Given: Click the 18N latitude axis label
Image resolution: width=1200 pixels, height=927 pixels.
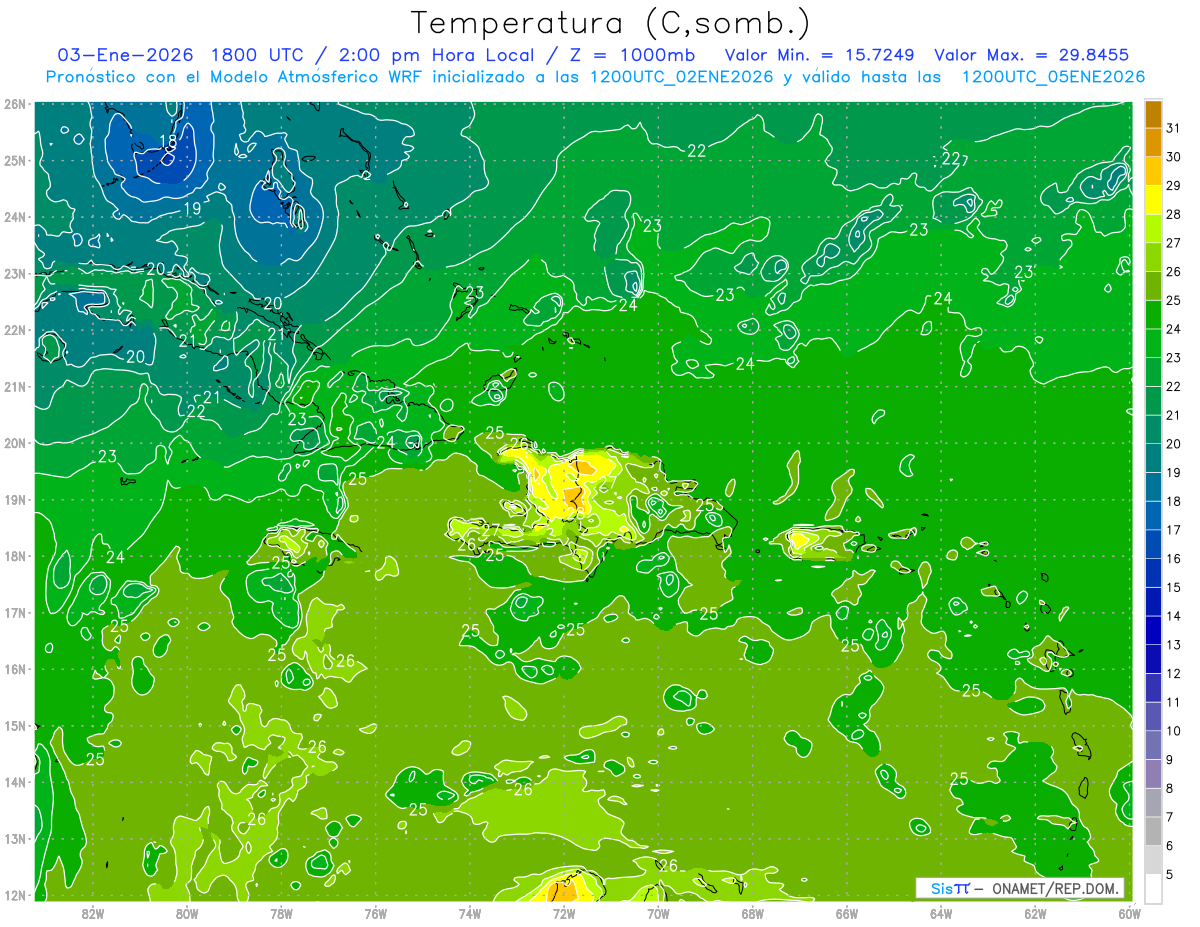Looking at the screenshot, I should pyautogui.click(x=15, y=556).
